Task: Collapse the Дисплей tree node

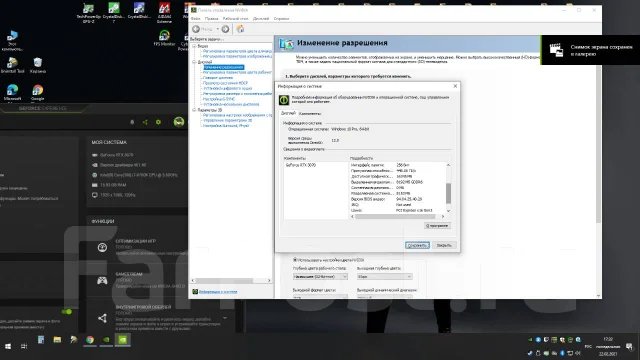Action: click(x=194, y=62)
